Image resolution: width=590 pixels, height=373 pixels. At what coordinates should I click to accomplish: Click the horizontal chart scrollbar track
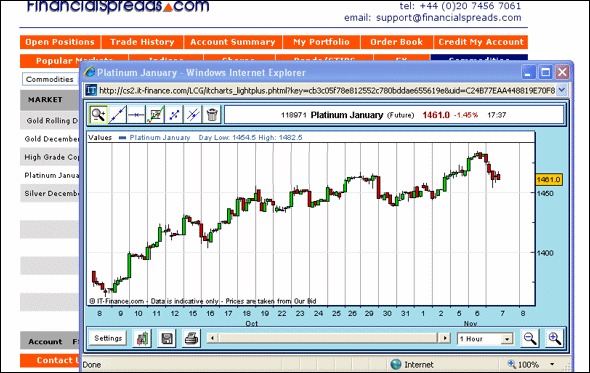pyautogui.click(x=328, y=338)
